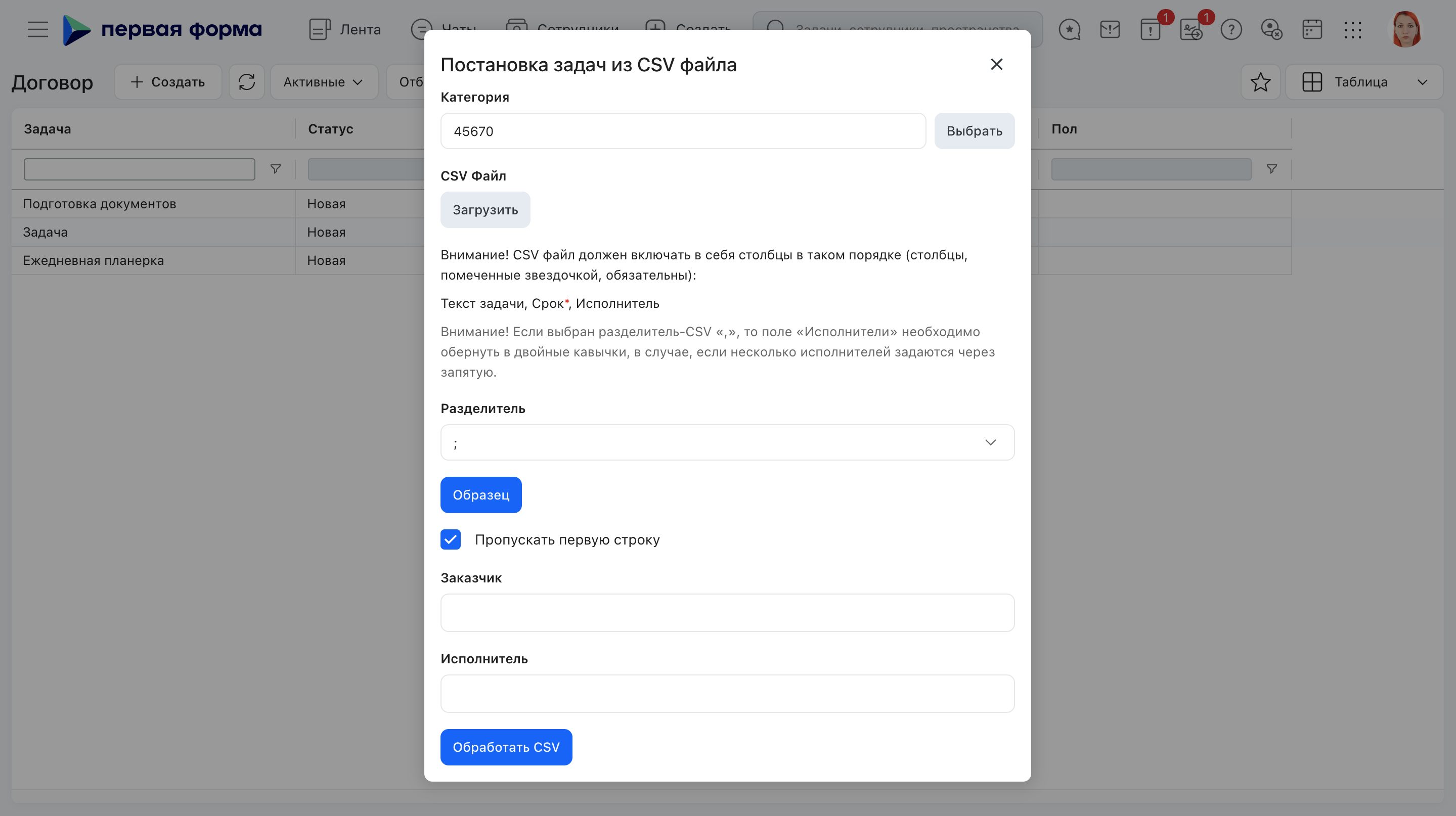Click the Задача column filter input
The height and width of the screenshot is (816, 1456).
[139, 169]
